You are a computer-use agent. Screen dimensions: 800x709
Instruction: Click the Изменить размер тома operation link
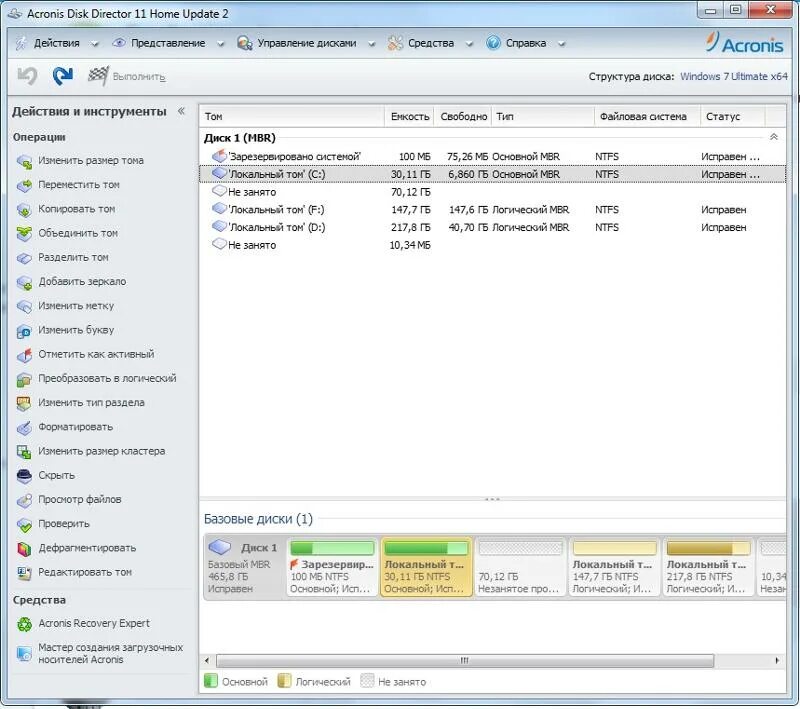coord(91,161)
